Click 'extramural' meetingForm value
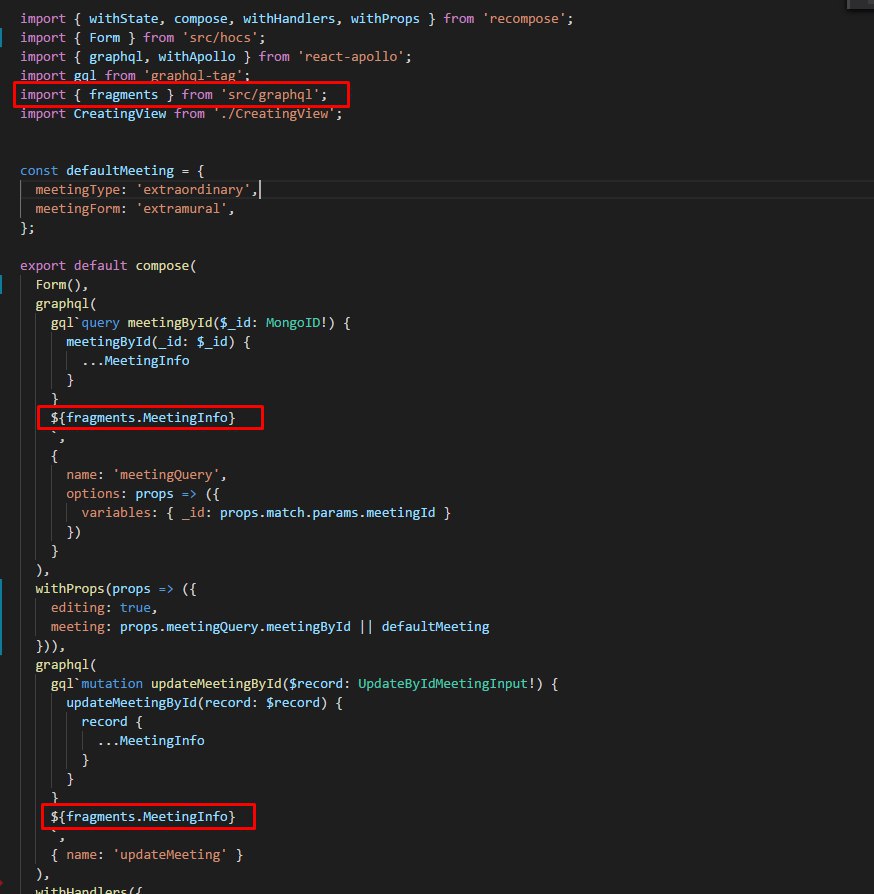874x894 pixels. [x=181, y=209]
